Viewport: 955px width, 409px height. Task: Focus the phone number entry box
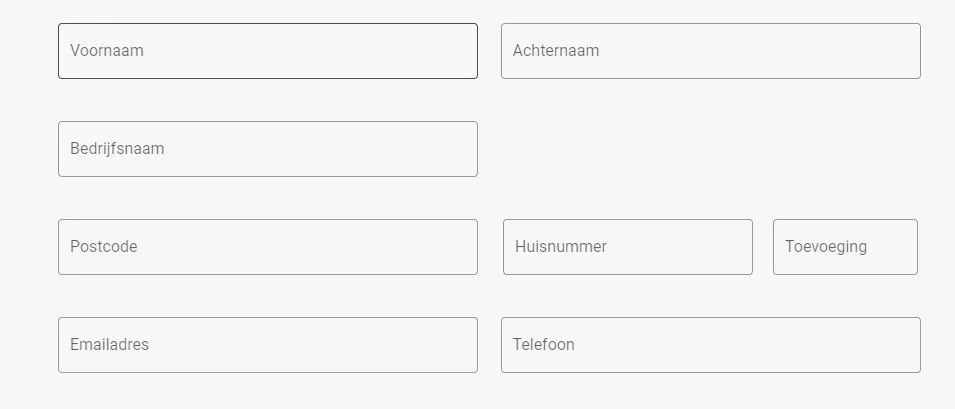point(710,345)
